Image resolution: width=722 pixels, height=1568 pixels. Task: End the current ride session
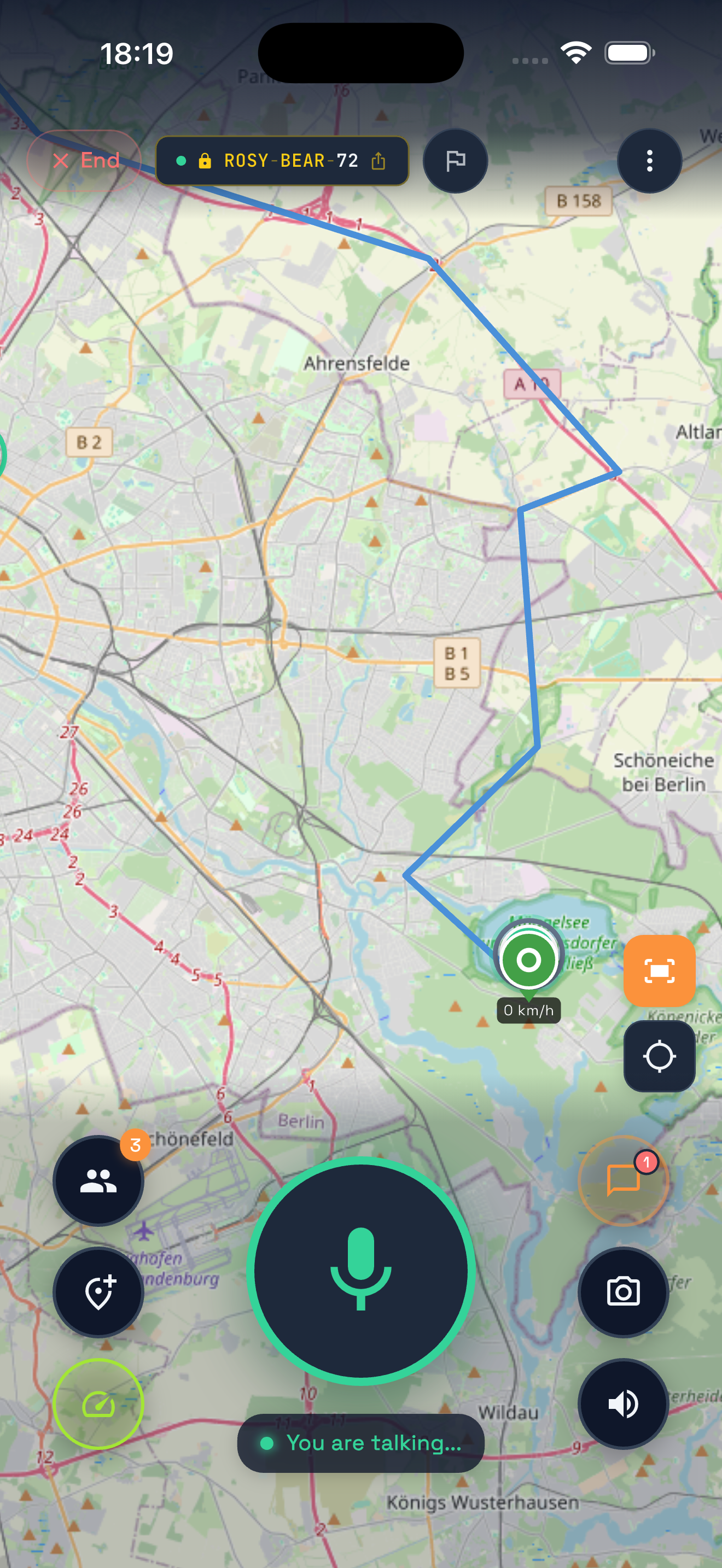(x=85, y=161)
